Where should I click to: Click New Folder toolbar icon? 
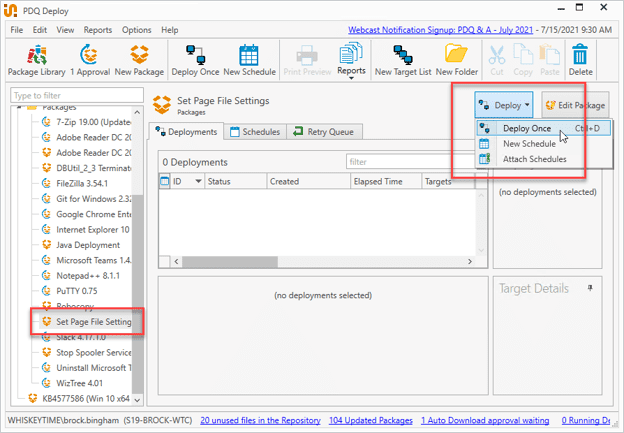click(456, 60)
